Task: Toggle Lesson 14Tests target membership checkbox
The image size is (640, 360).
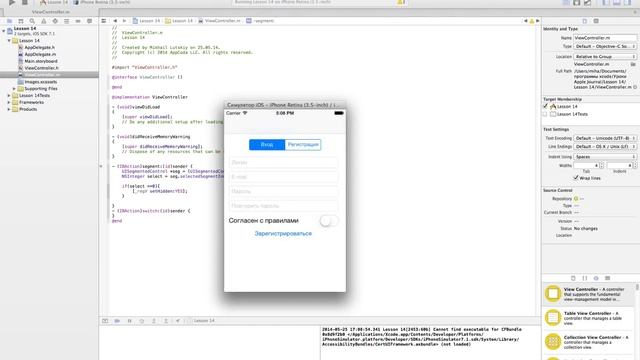Action: click(x=545, y=114)
